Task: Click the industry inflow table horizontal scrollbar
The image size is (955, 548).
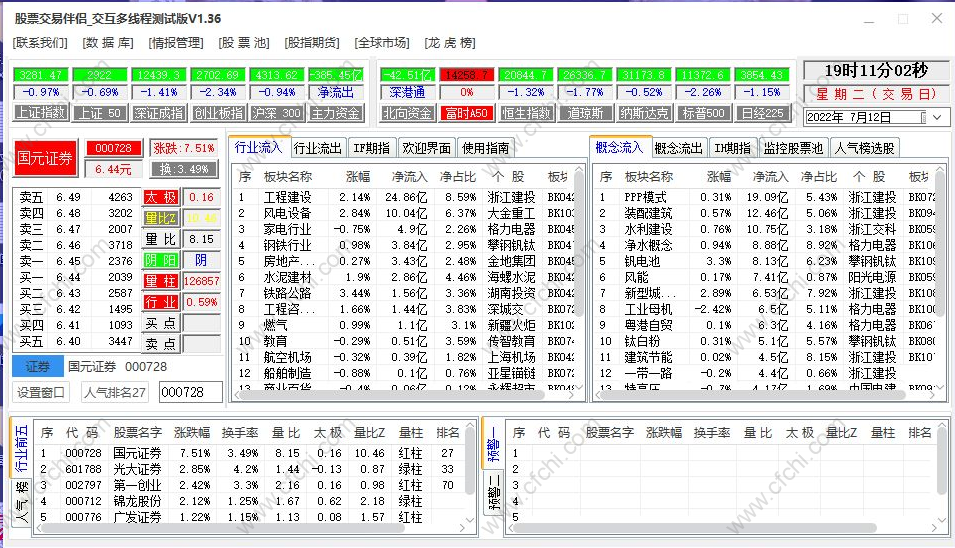Action: (400, 396)
